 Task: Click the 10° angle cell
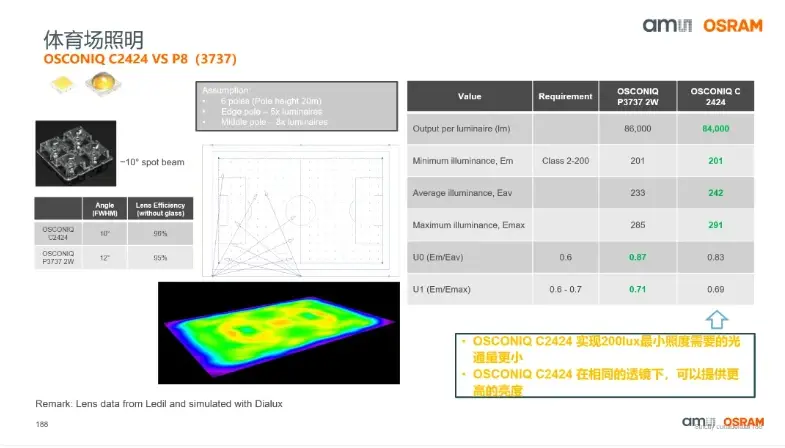(x=105, y=233)
